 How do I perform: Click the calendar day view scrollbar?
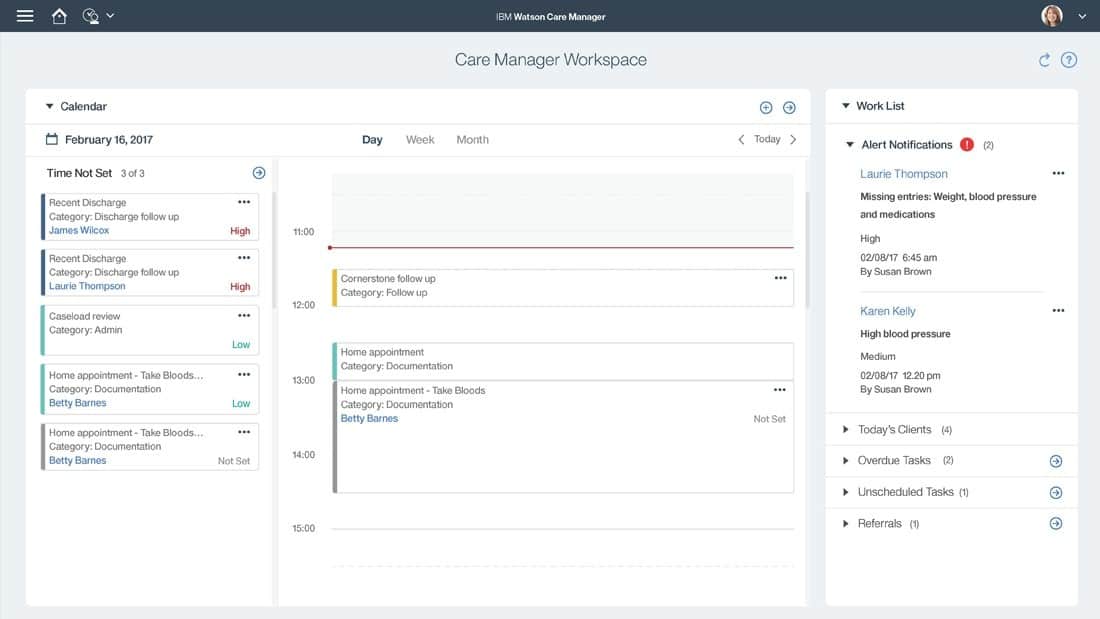click(807, 251)
